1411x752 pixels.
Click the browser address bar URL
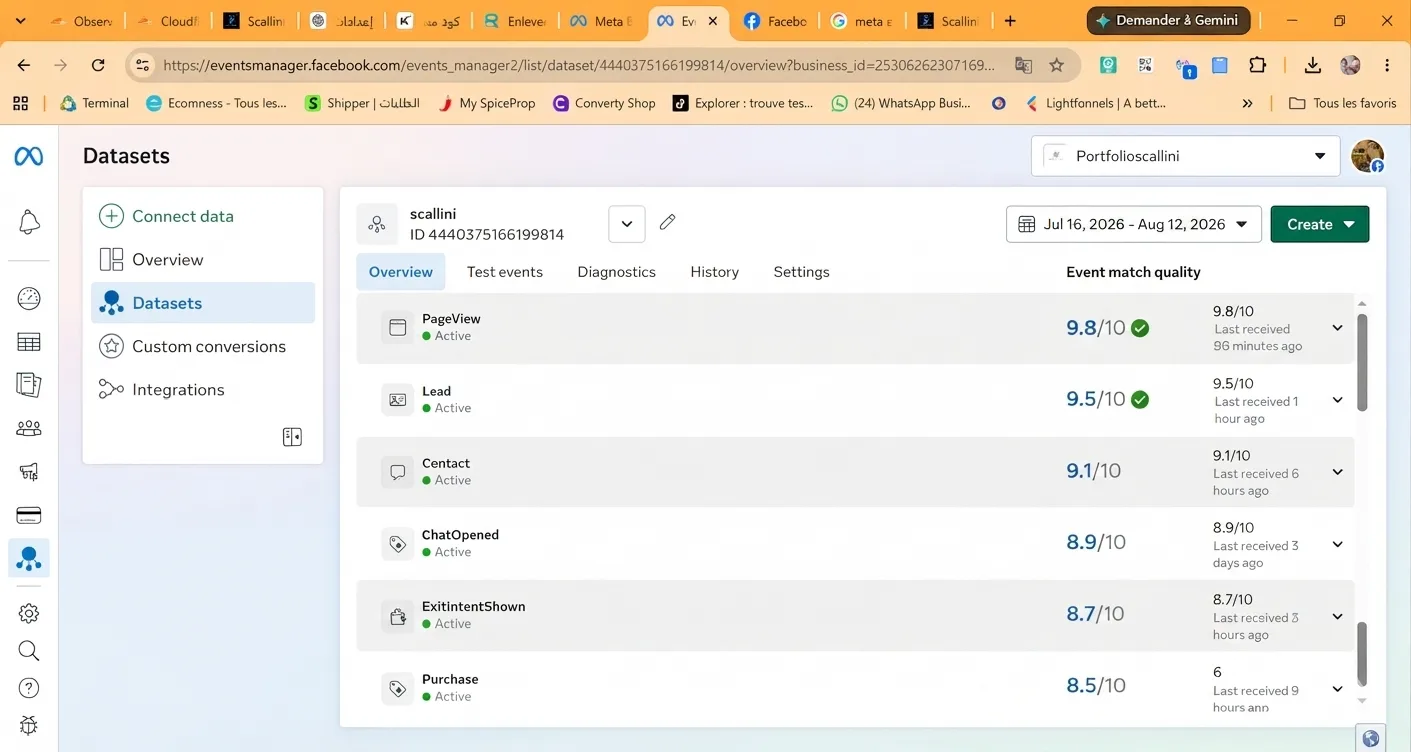579,65
